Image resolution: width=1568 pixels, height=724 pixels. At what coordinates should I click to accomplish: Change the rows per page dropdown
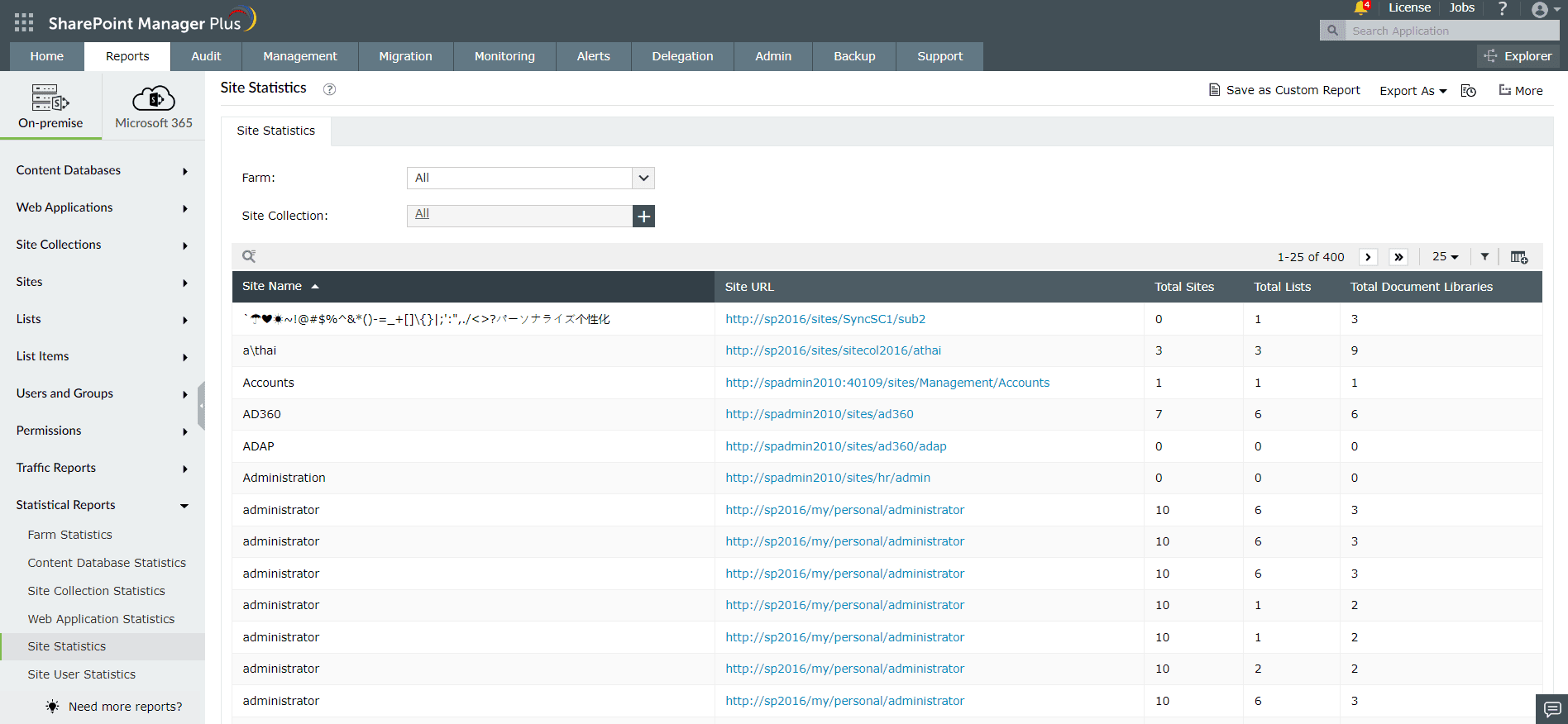pos(1445,257)
